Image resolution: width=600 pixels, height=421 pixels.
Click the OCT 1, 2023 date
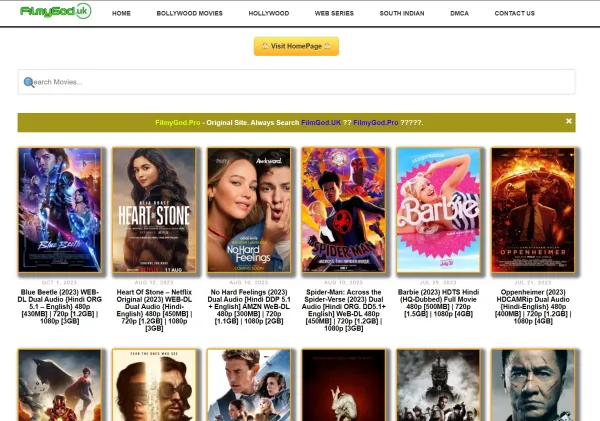coord(59,282)
